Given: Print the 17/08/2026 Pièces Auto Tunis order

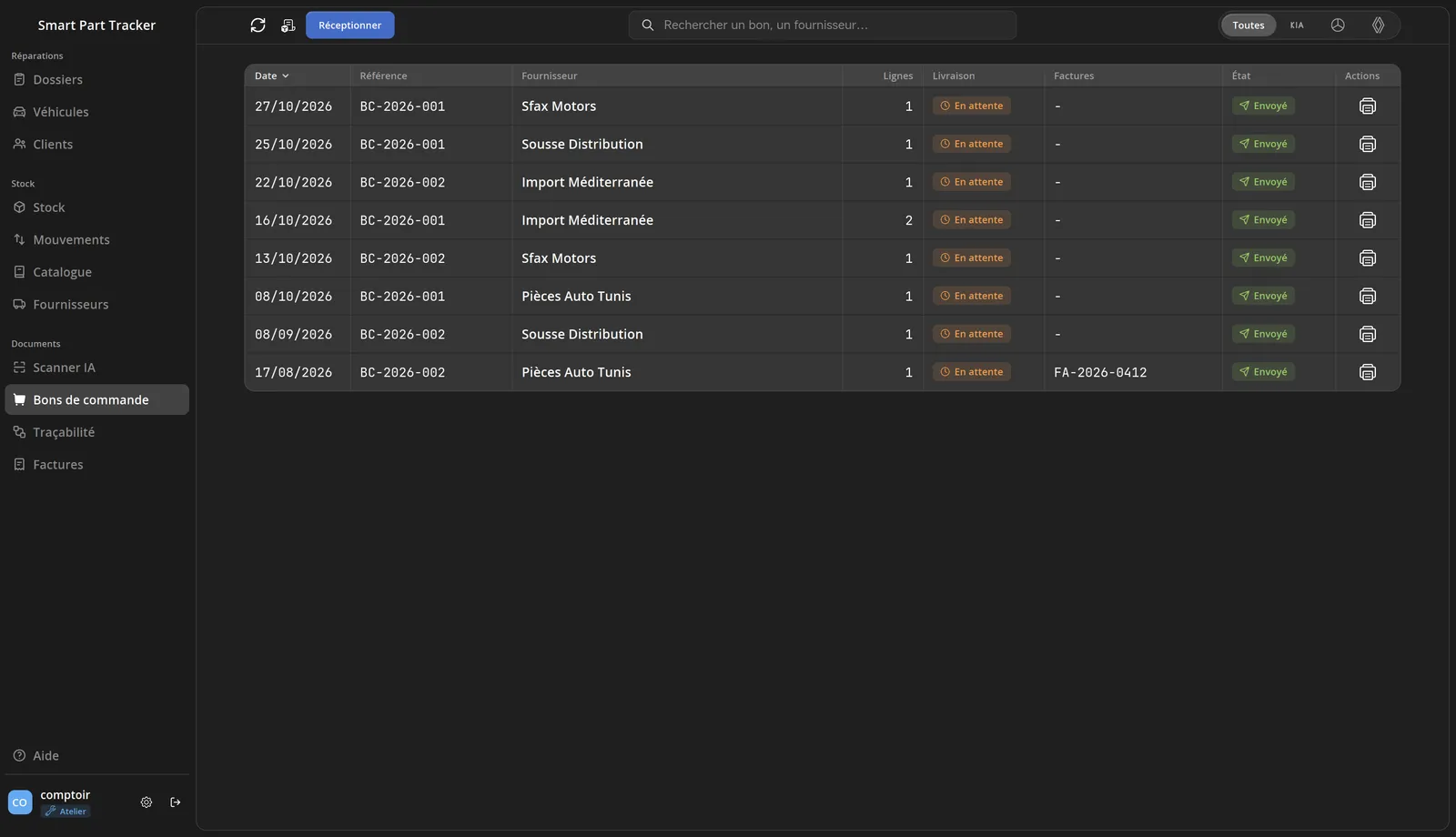Looking at the screenshot, I should tap(1367, 372).
